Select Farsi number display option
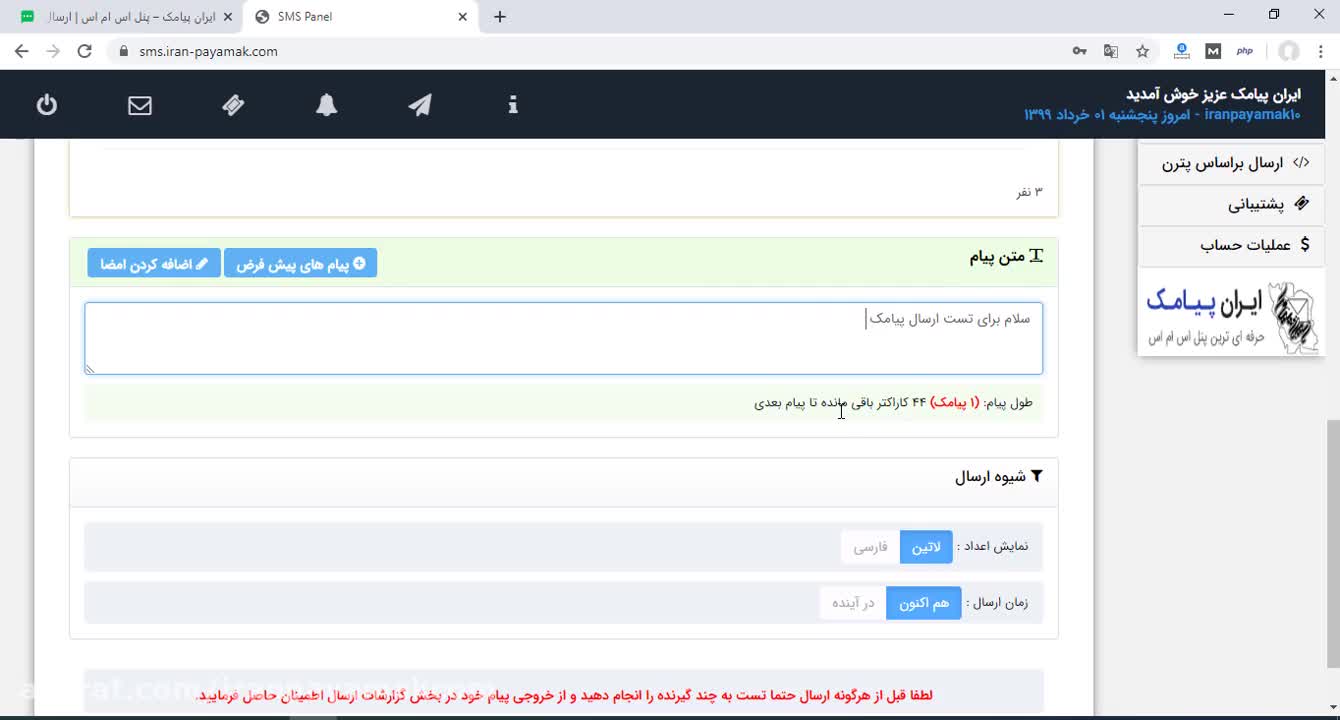The height and width of the screenshot is (720, 1340). [x=870, y=547]
